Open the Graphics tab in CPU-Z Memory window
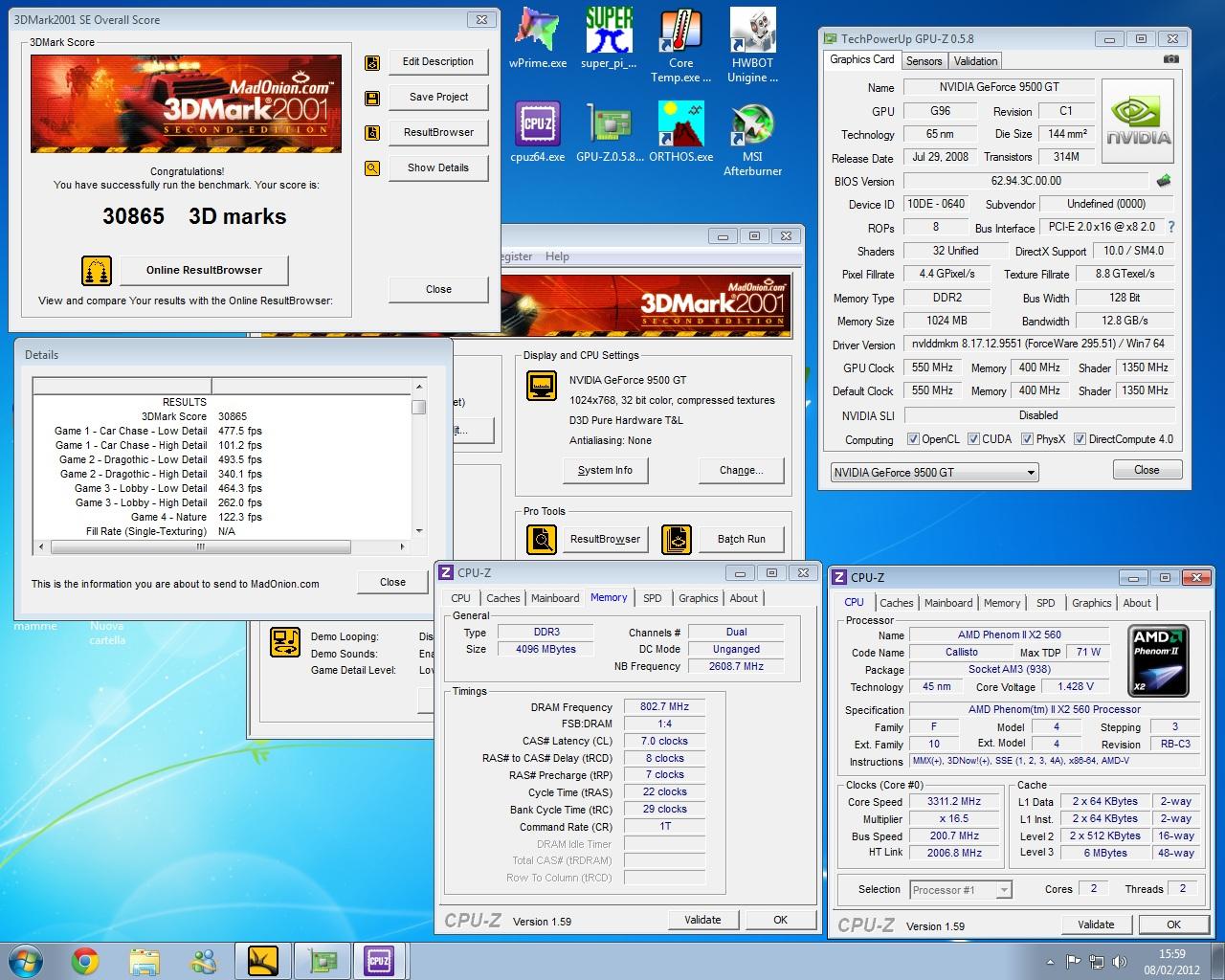Image resolution: width=1225 pixels, height=980 pixels. (699, 598)
